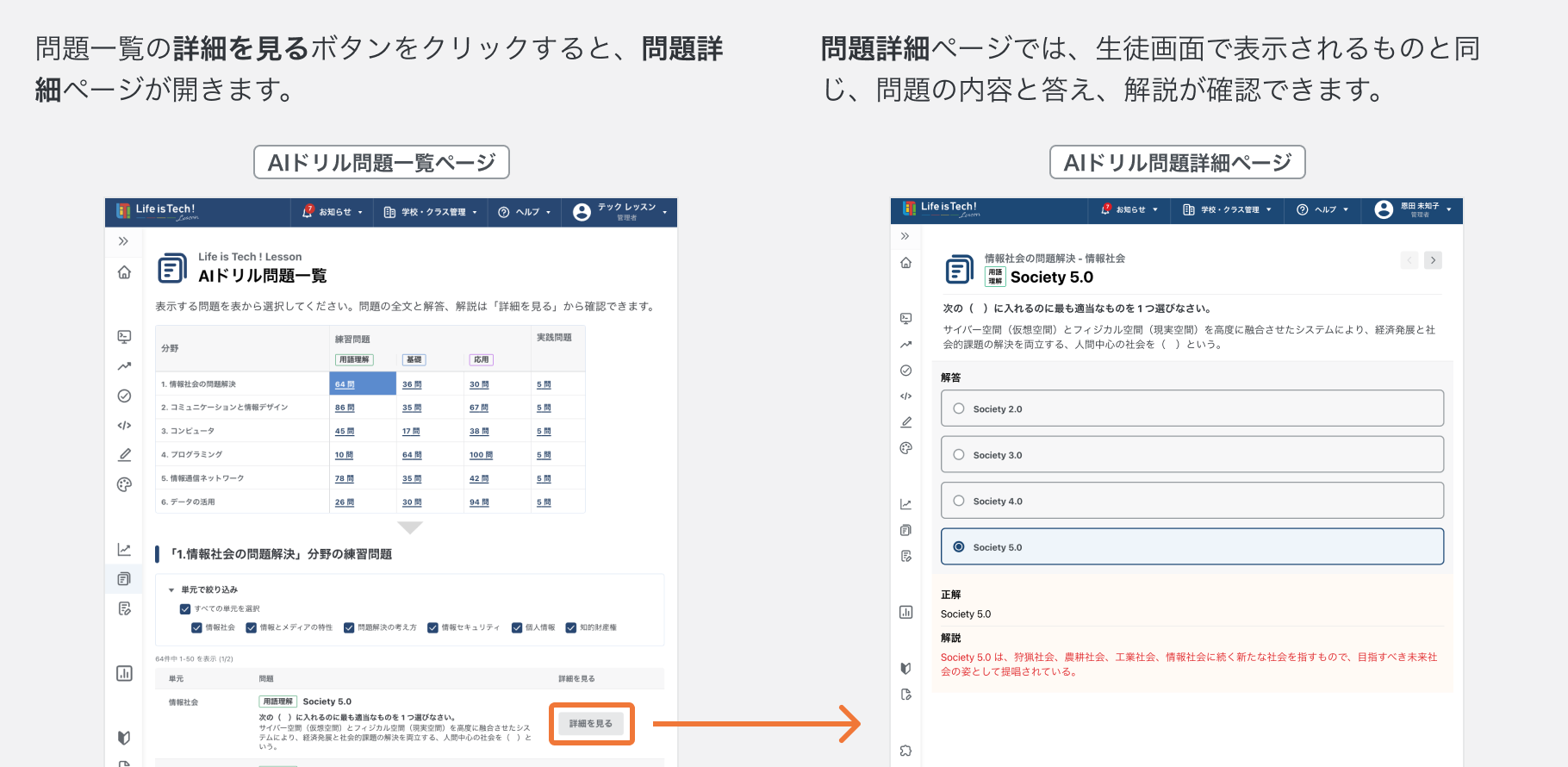The width and height of the screenshot is (1568, 767).
Task: Toggle すべての単元を選択 checkbox
Action: click(x=184, y=608)
